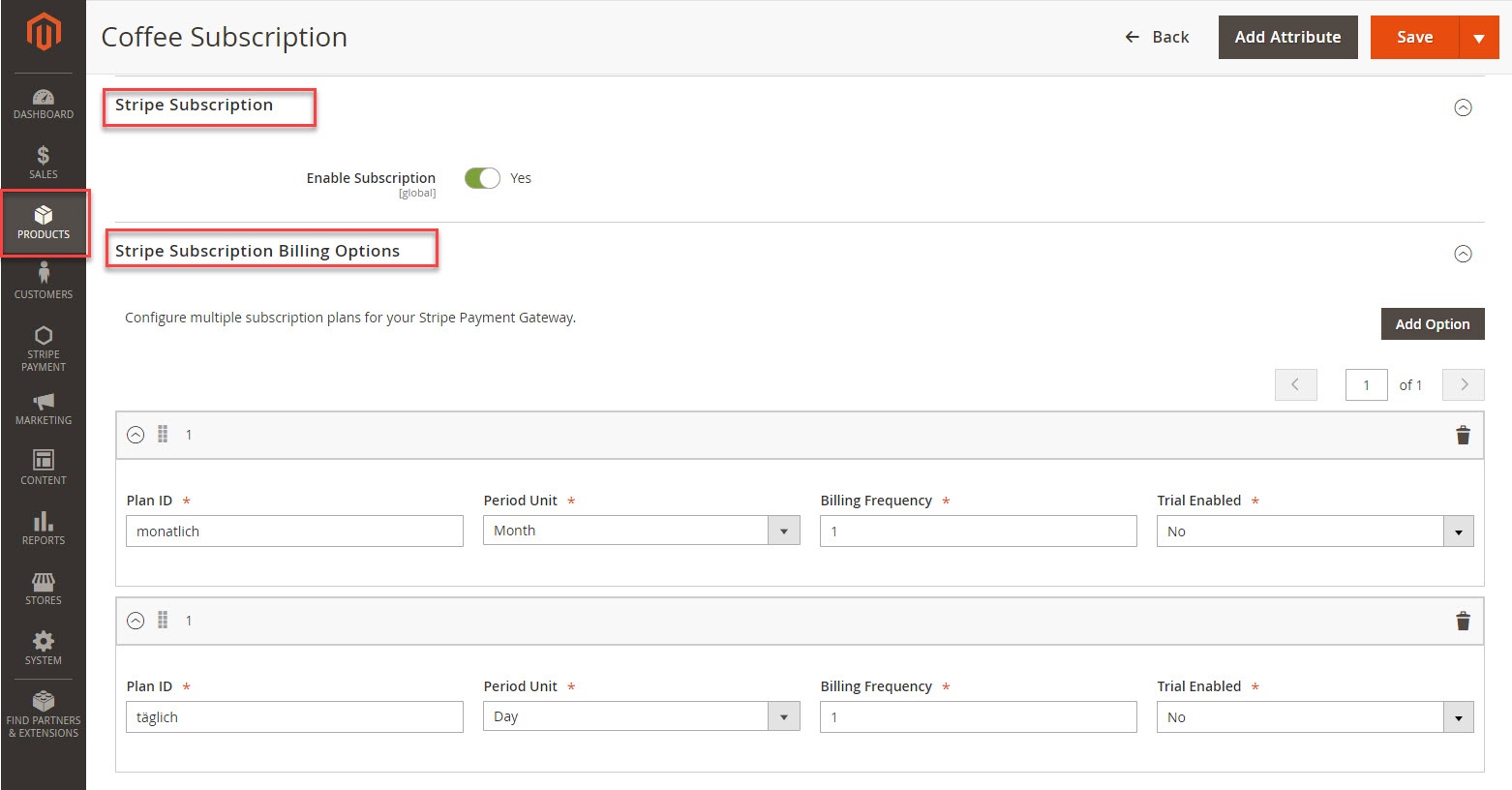Screen dimensions: 1512x790
Task: Open the Sales menu in sidebar
Action: click(44, 162)
